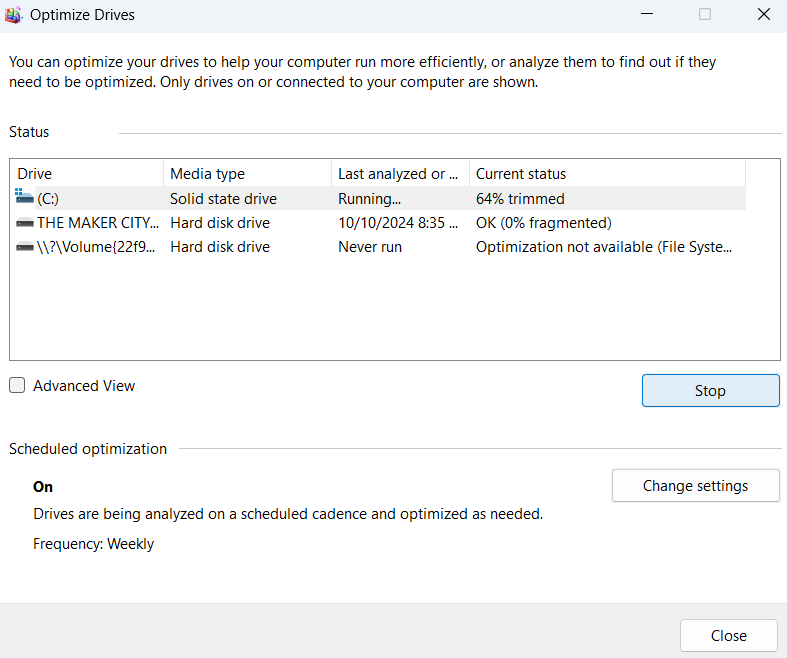Click the Last analyzed or... column header

coord(401,174)
